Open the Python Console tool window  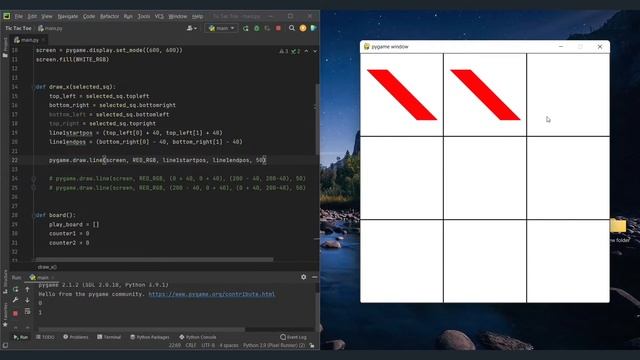(x=198, y=337)
